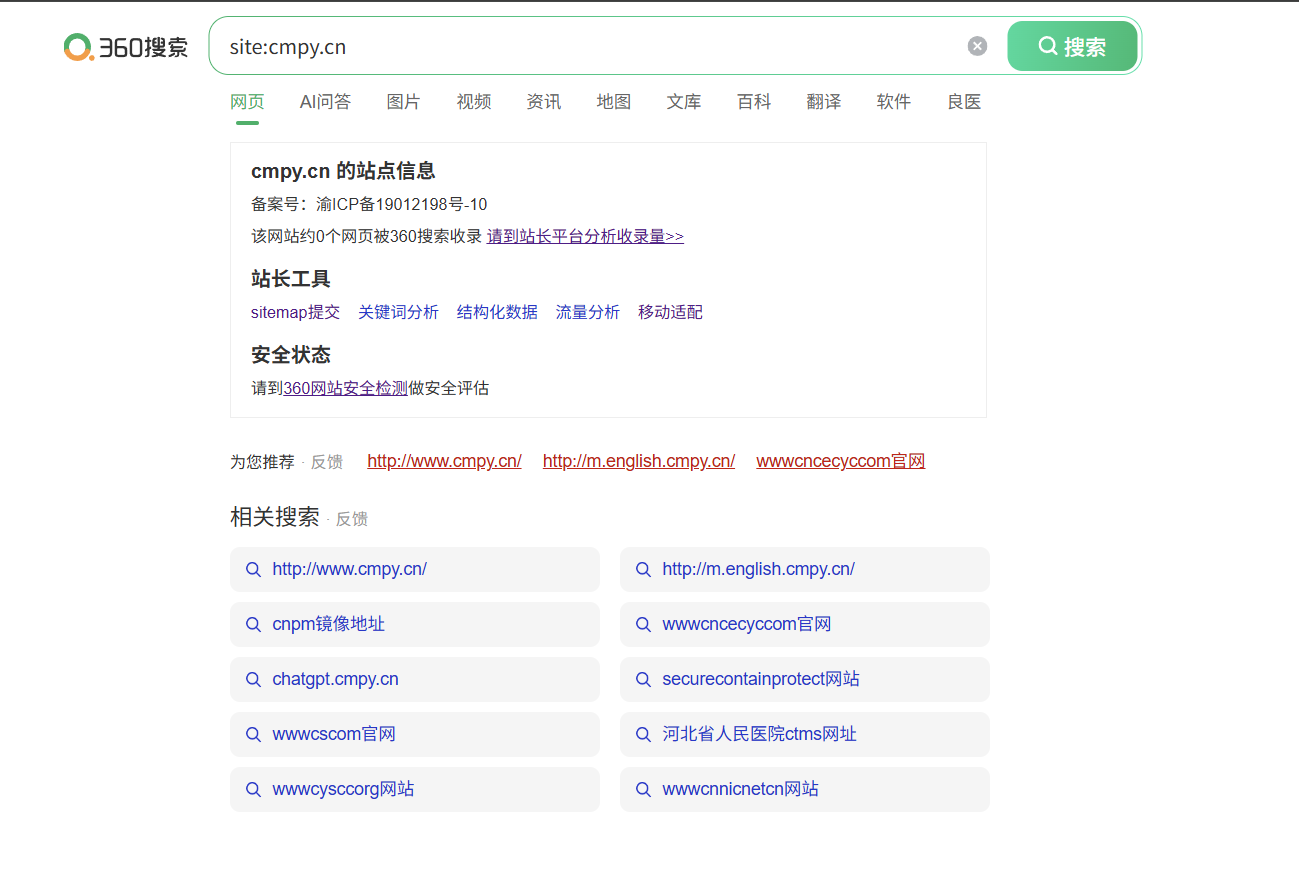Viewport: 1299px width, 871px height.
Task: Open the 良医 tab
Action: [x=964, y=102]
